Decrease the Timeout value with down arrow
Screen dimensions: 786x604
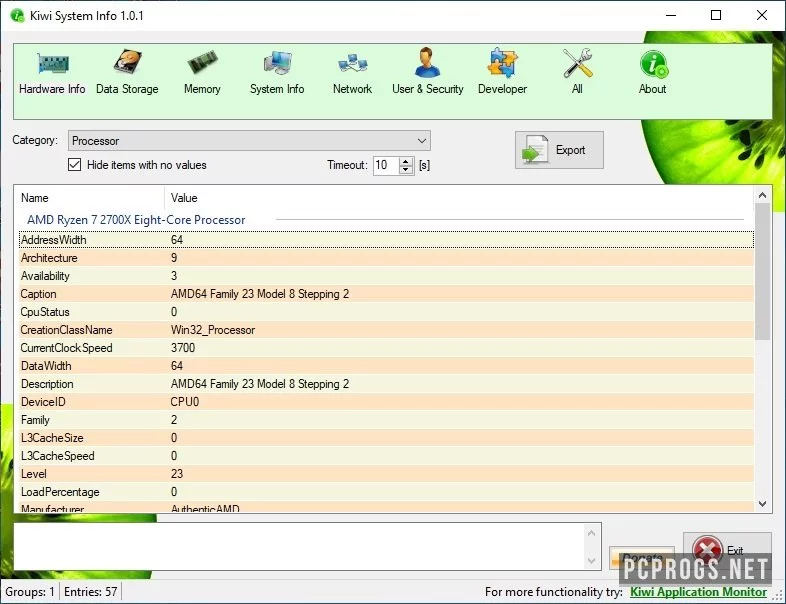coord(406,169)
